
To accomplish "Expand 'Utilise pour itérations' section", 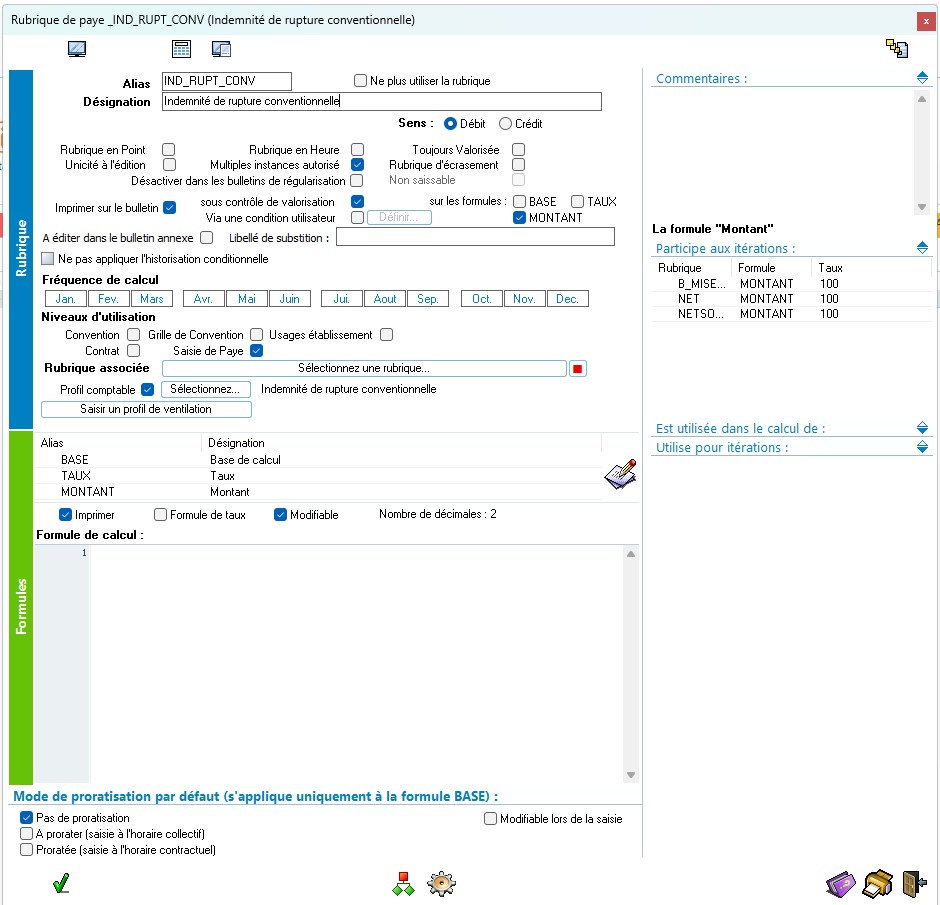I will [x=922, y=447].
